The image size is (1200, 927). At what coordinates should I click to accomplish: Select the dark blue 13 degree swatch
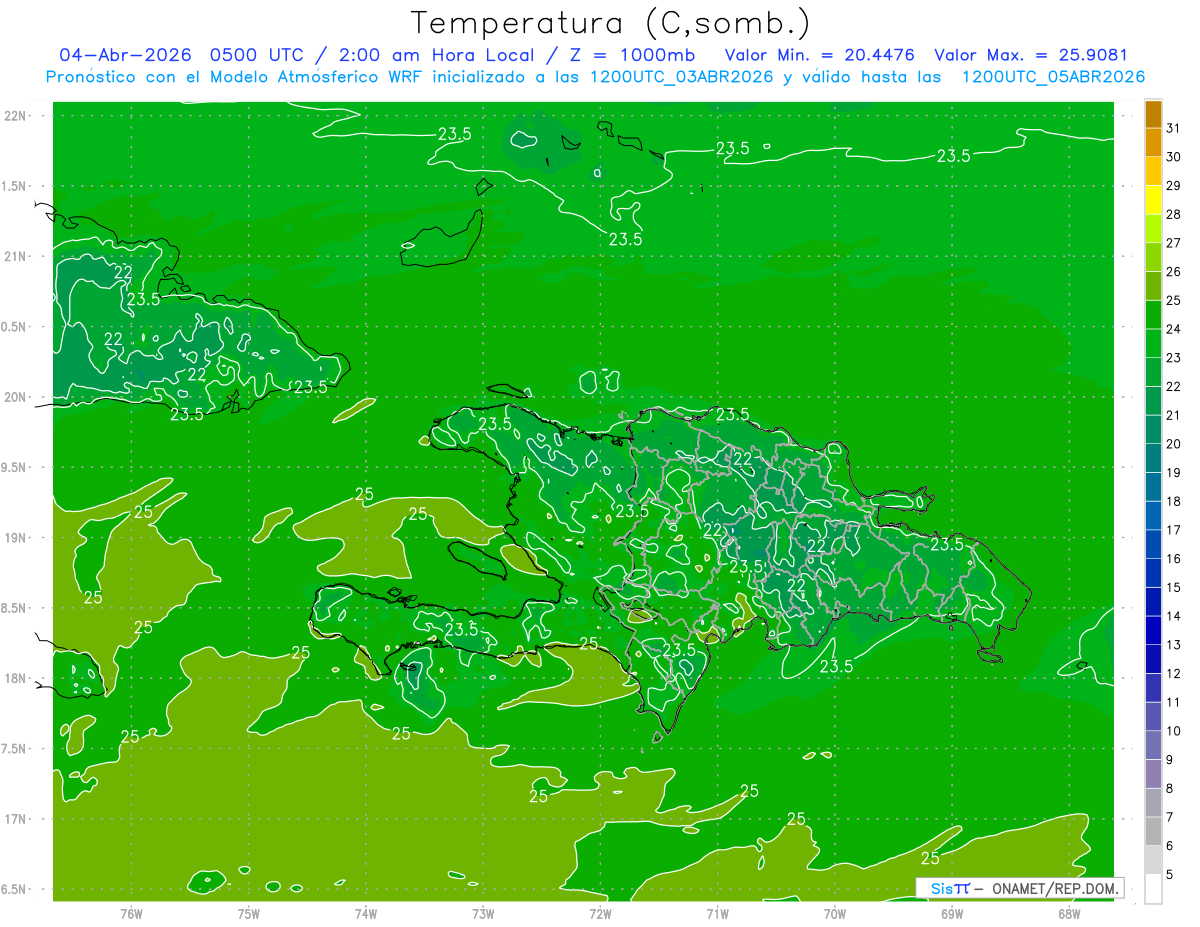pyautogui.click(x=1153, y=630)
